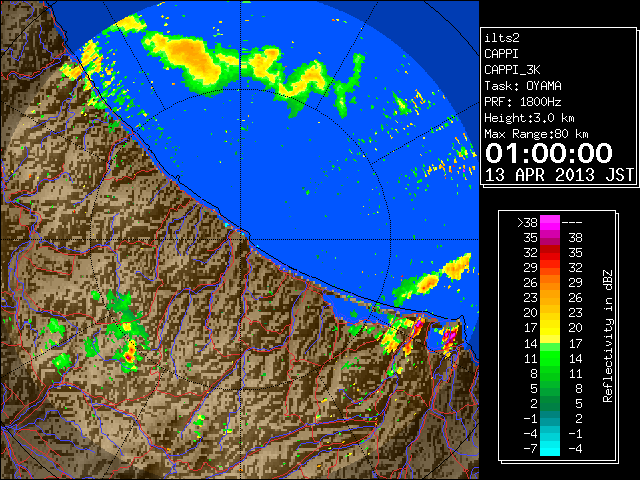Pick the orange swatch in 26 to 29 row
Image resolution: width=640 pixels, height=480 pixels.
click(550, 283)
